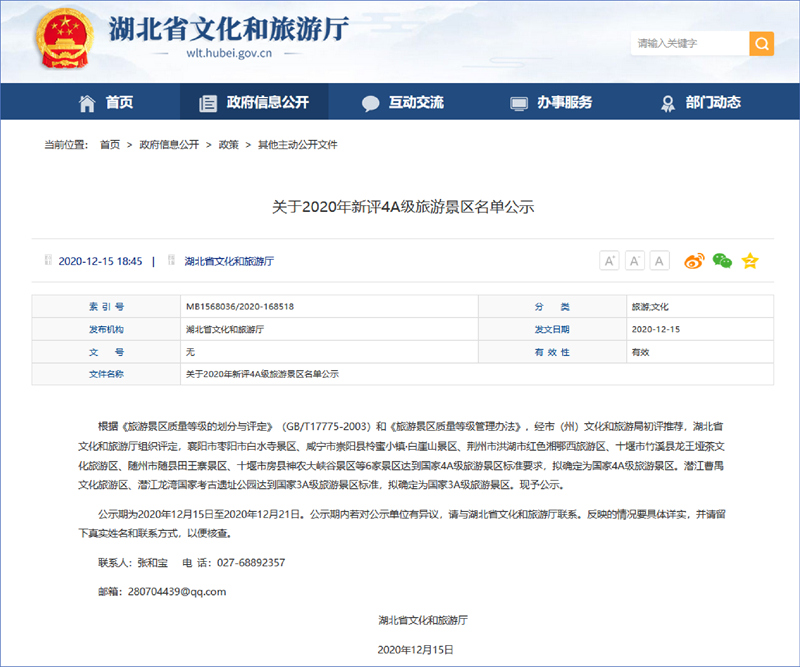Open the 政府信息公开 tab
This screenshot has width=800, height=667.
(x=254, y=102)
